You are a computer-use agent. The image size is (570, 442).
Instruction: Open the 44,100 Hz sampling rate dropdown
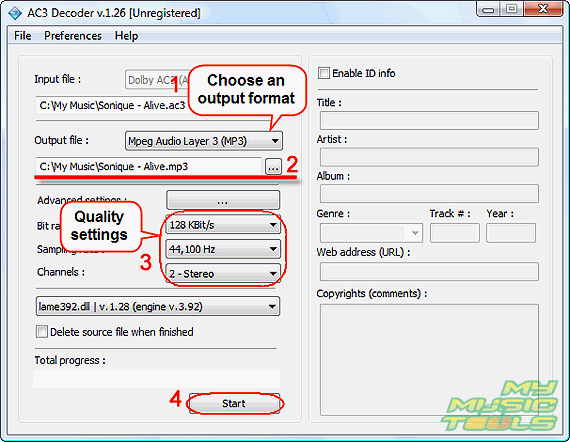pyautogui.click(x=223, y=249)
